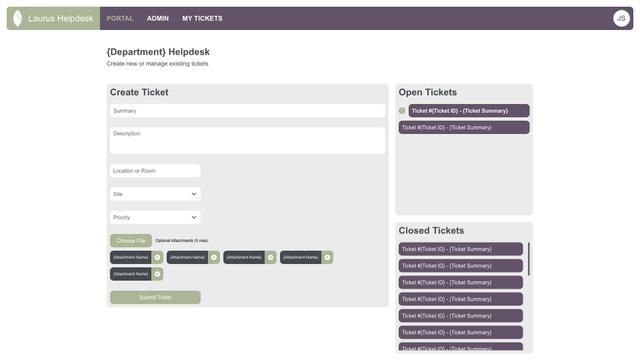Screen dimensions: 640x360
Task: Open the first closed ticket in list
Action: pos(461,249)
